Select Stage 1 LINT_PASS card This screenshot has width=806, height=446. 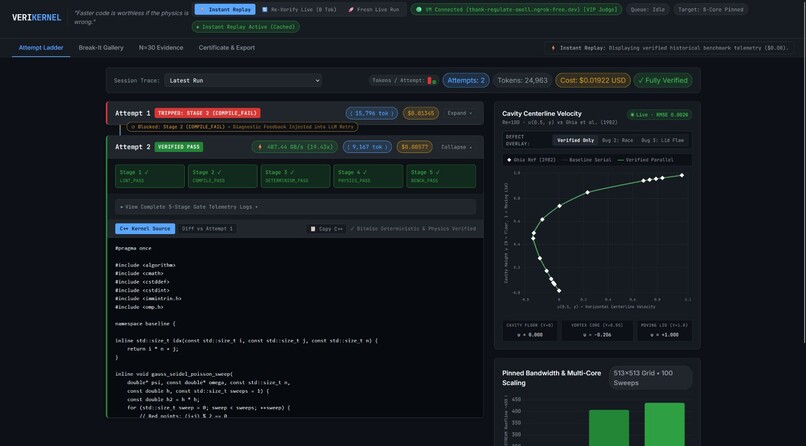(x=150, y=176)
